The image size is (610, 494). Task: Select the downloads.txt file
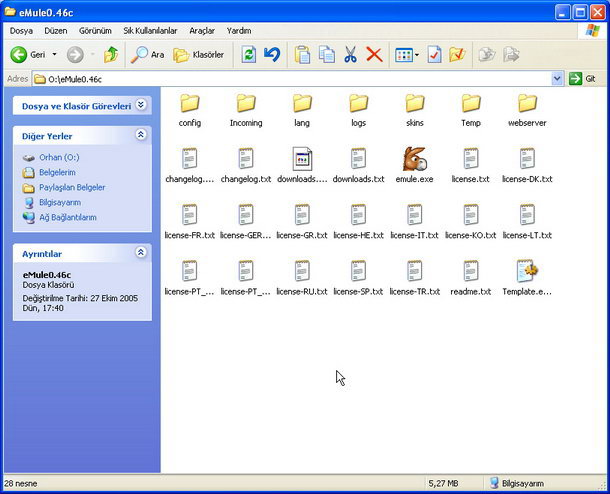click(x=358, y=165)
